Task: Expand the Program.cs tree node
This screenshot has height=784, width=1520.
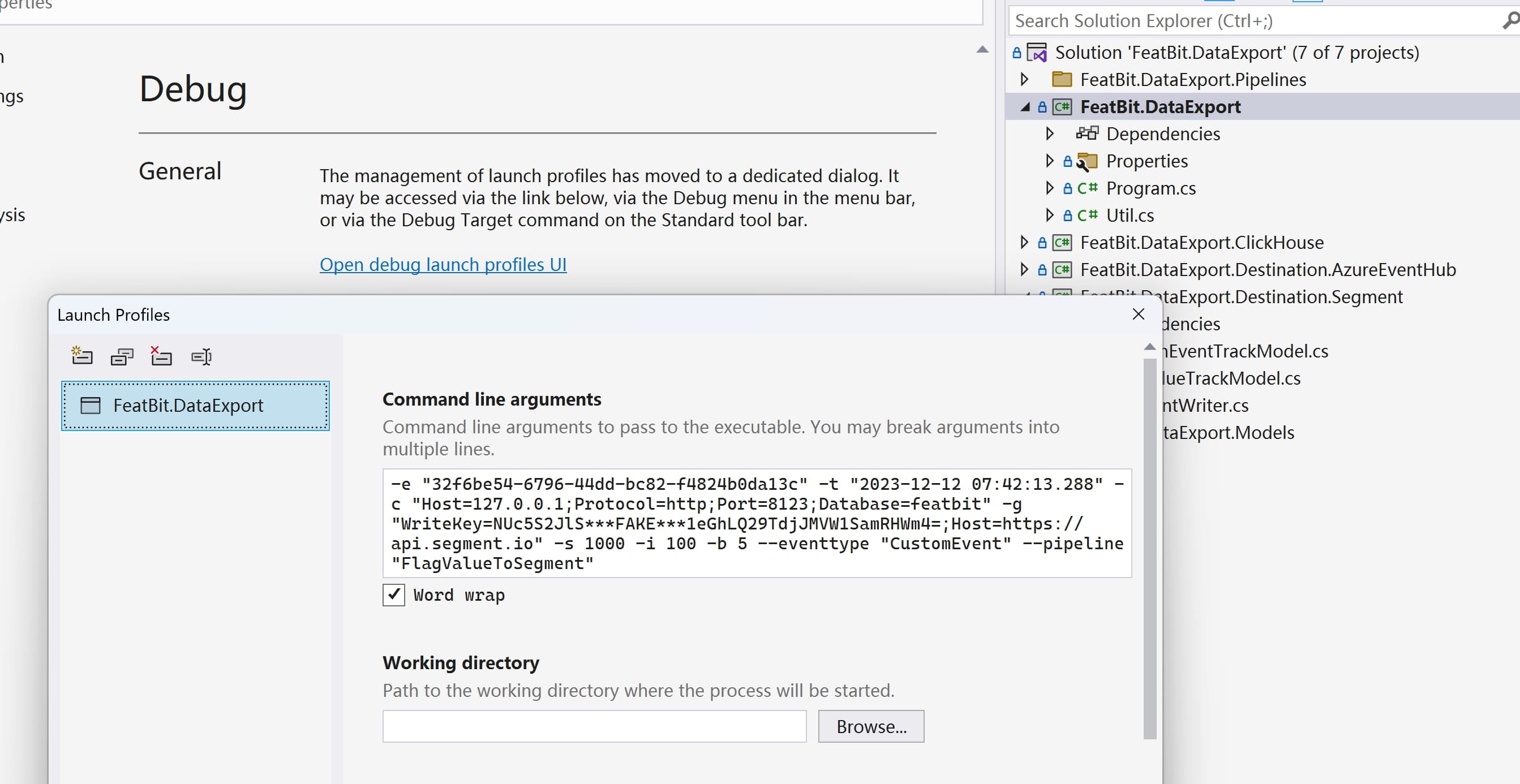Action: tap(1049, 188)
